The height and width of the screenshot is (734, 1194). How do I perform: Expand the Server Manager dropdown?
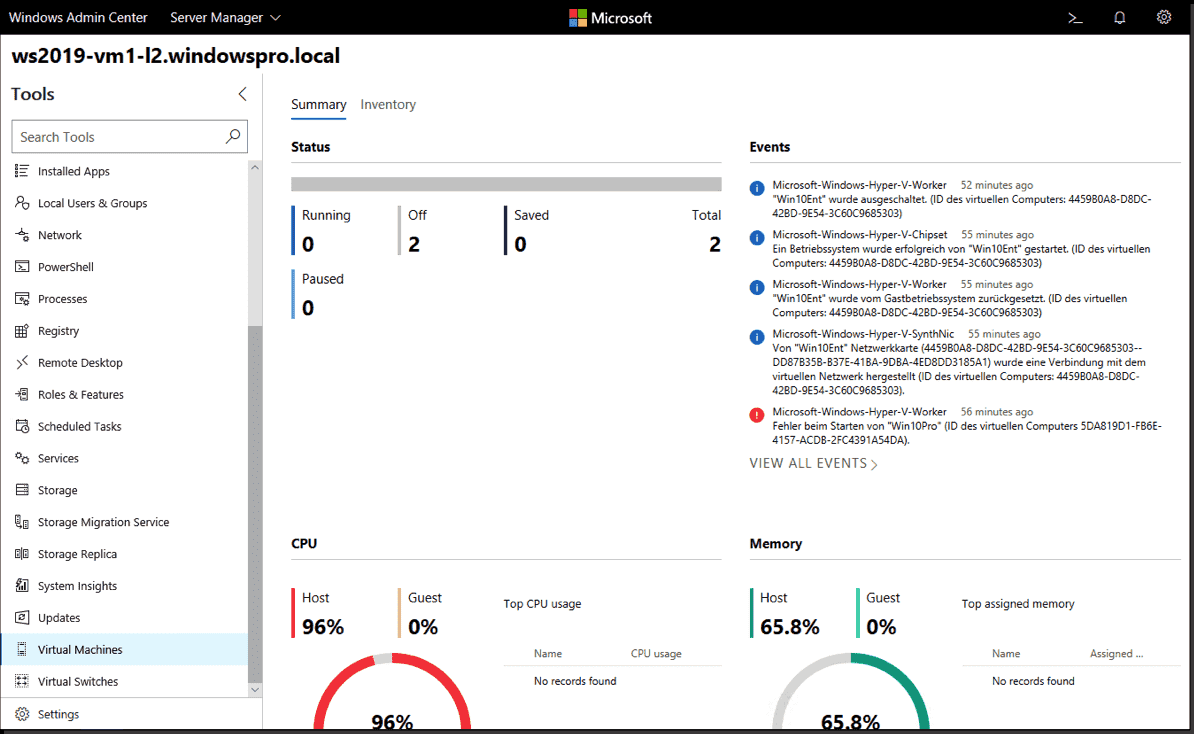[x=224, y=17]
